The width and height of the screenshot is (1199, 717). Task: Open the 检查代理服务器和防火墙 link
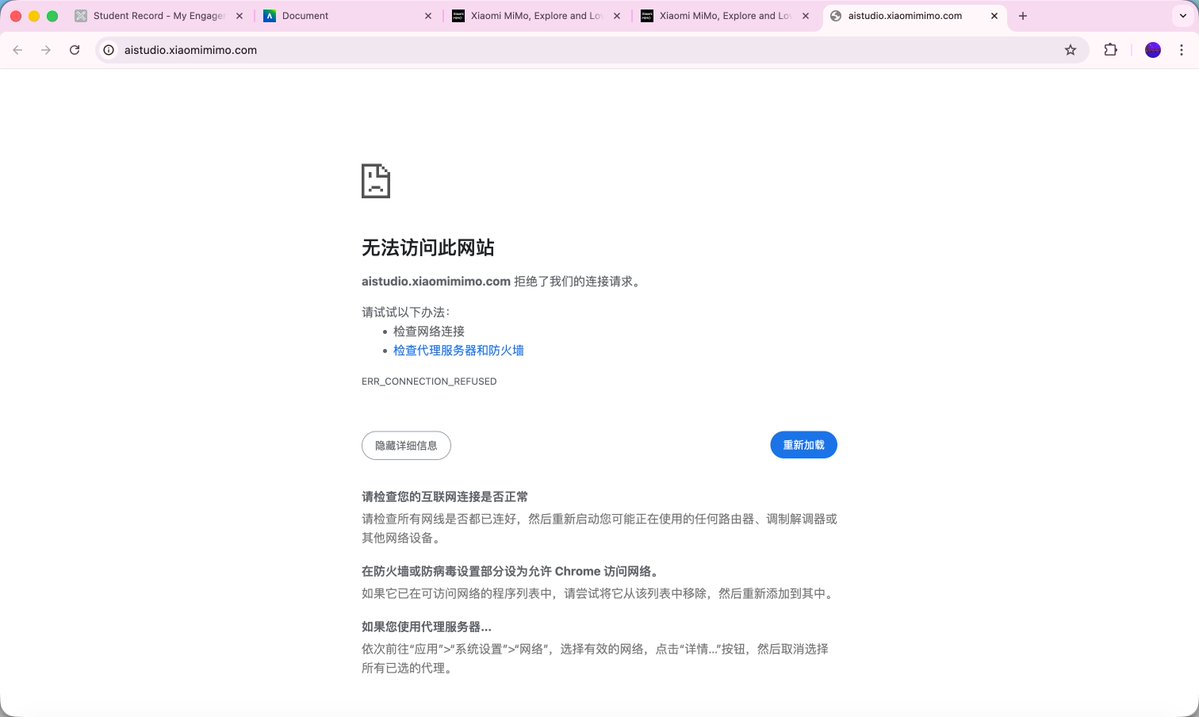pyautogui.click(x=458, y=350)
